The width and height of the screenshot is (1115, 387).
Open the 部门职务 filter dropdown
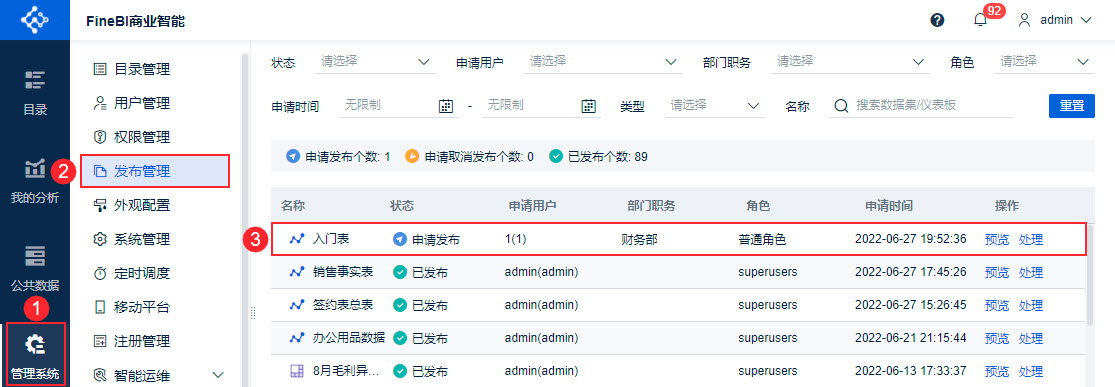point(850,62)
